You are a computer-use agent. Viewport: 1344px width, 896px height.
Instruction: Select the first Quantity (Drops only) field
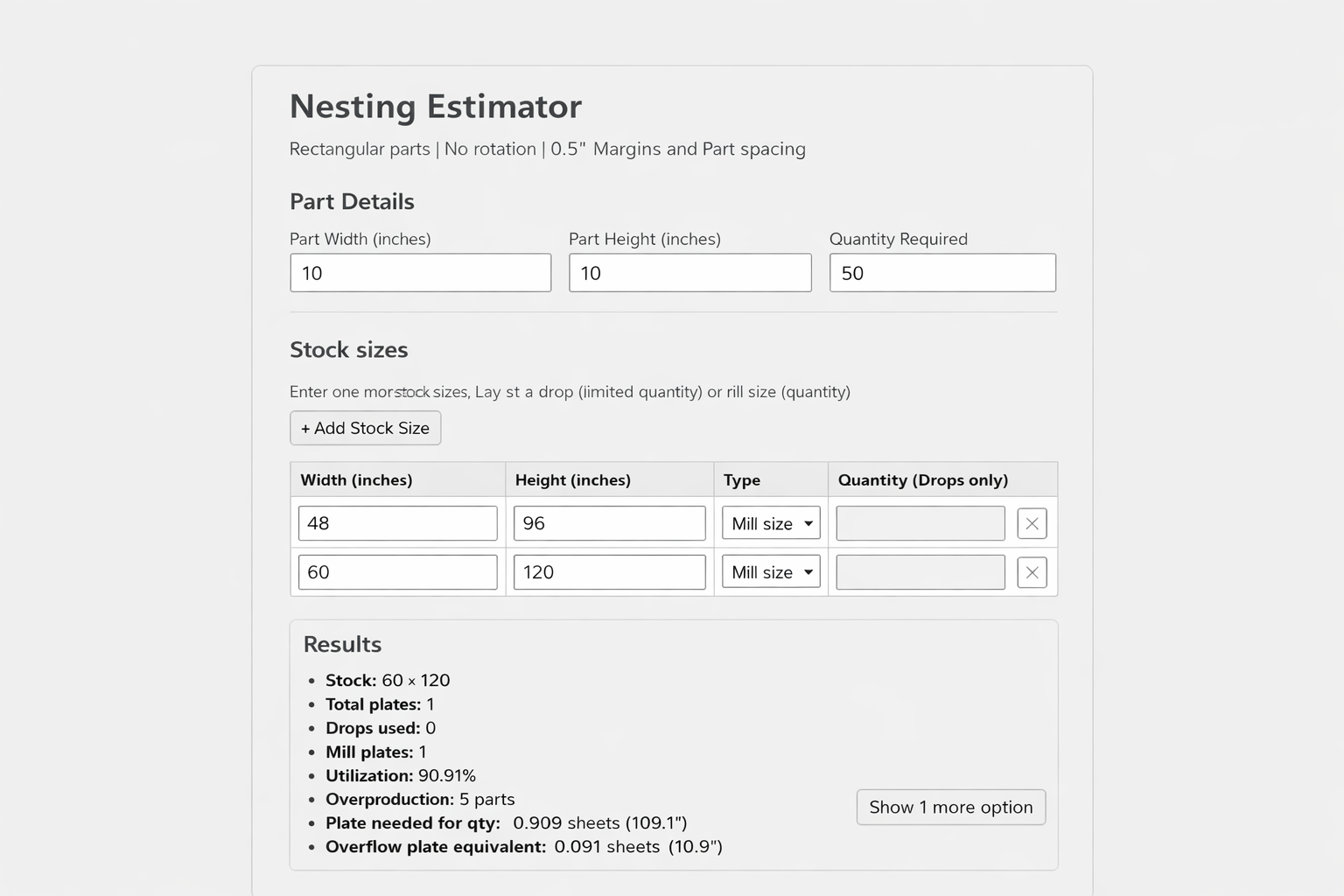point(920,522)
